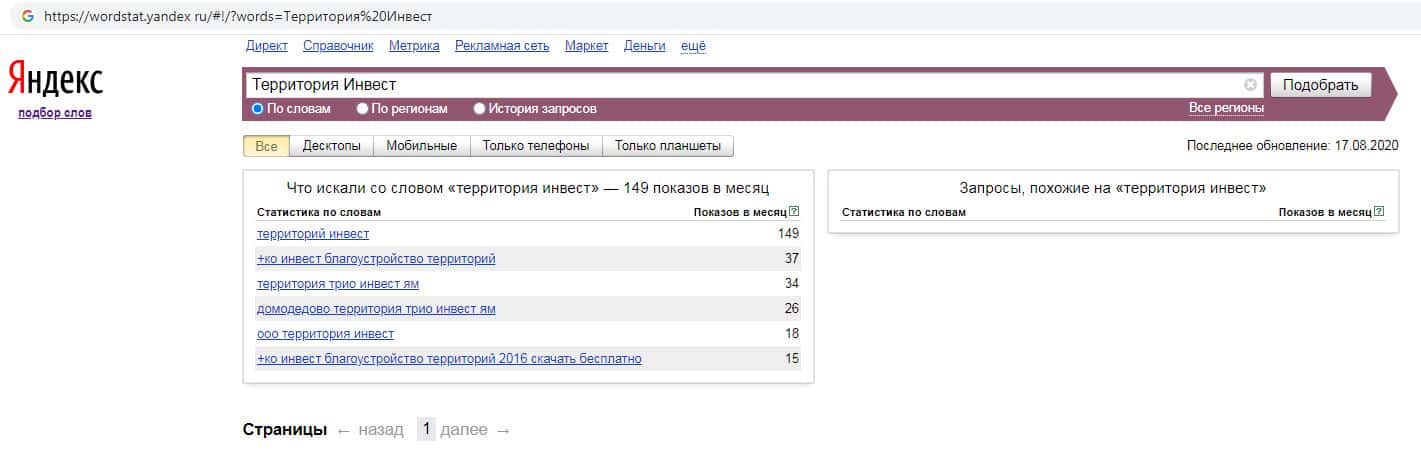
Task: Click the 'Директ' link in top navigation
Action: click(x=266, y=46)
